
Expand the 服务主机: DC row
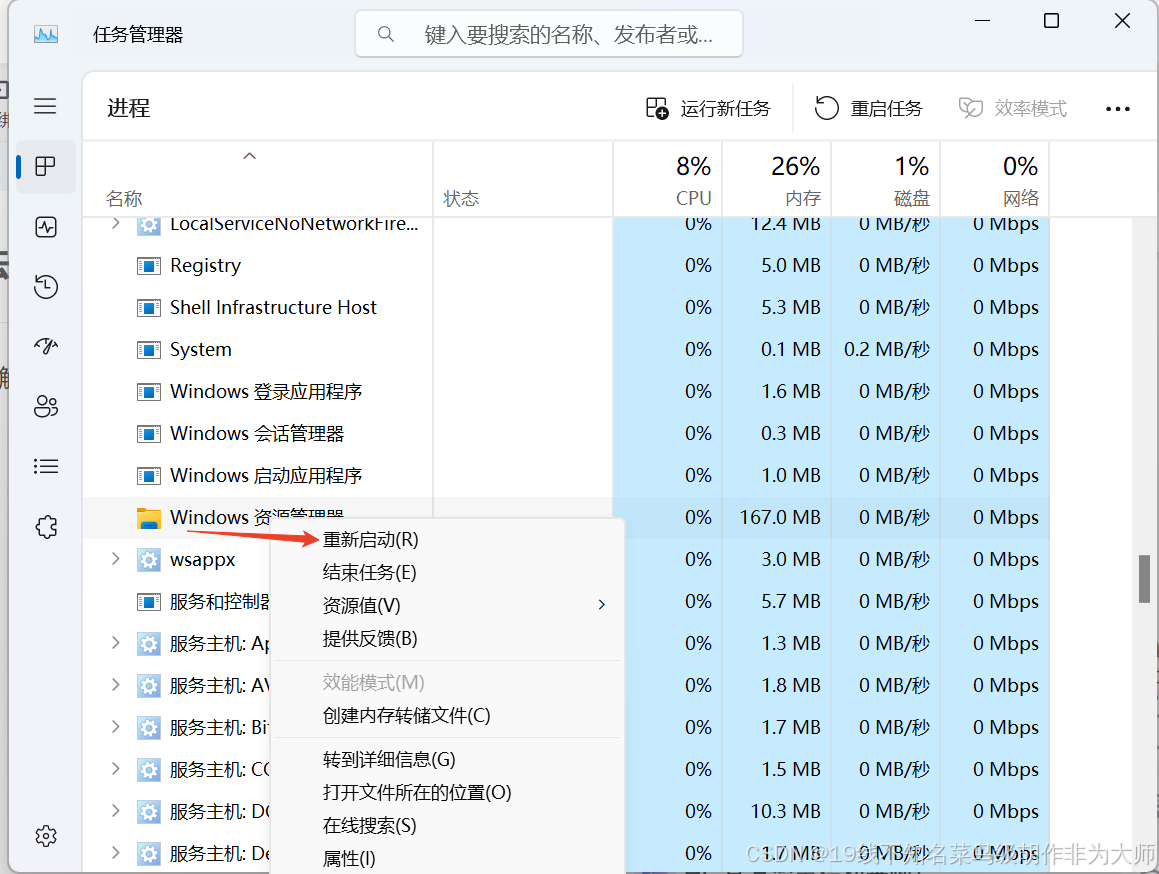pyautogui.click(x=115, y=811)
